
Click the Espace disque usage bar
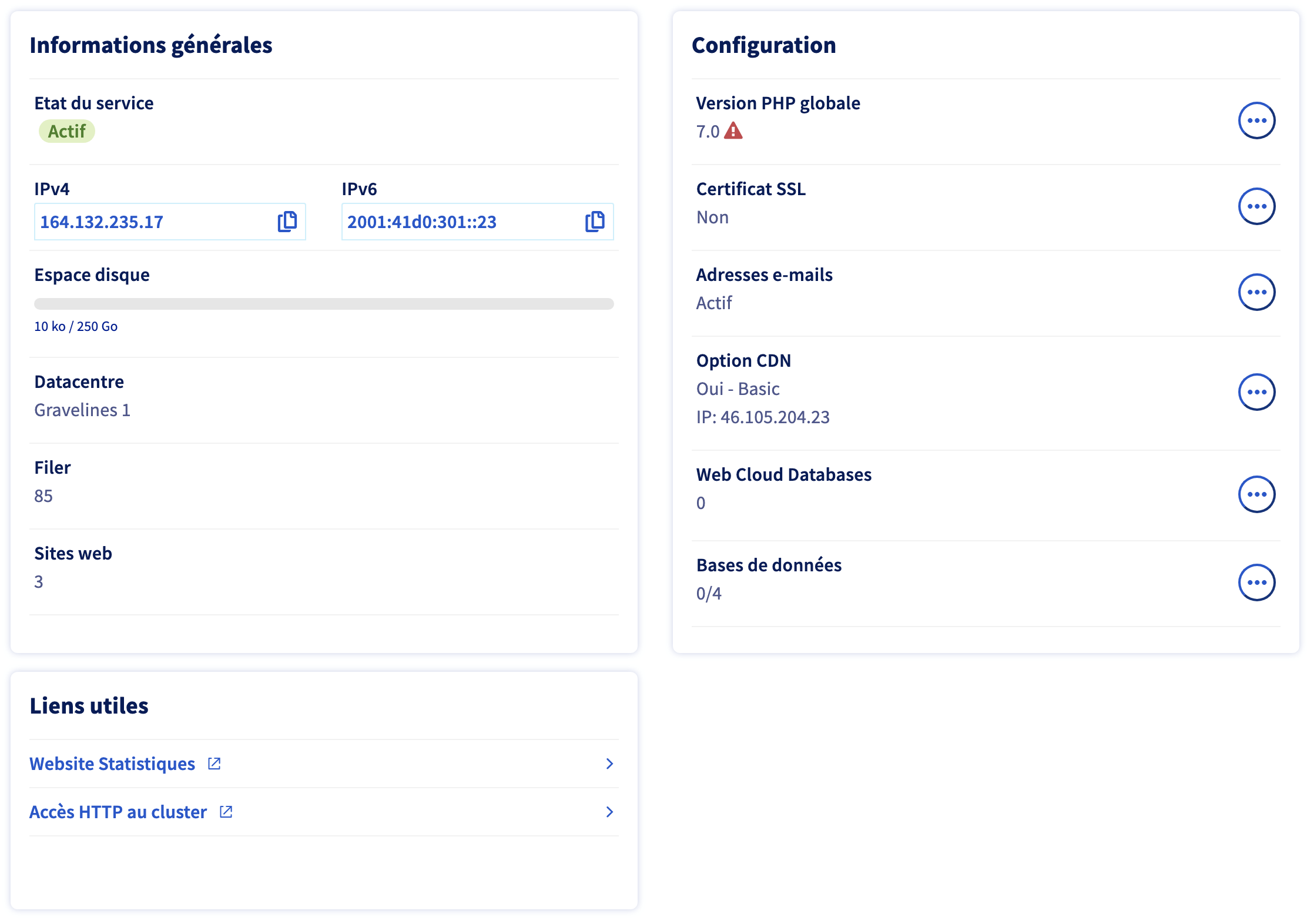tap(324, 304)
